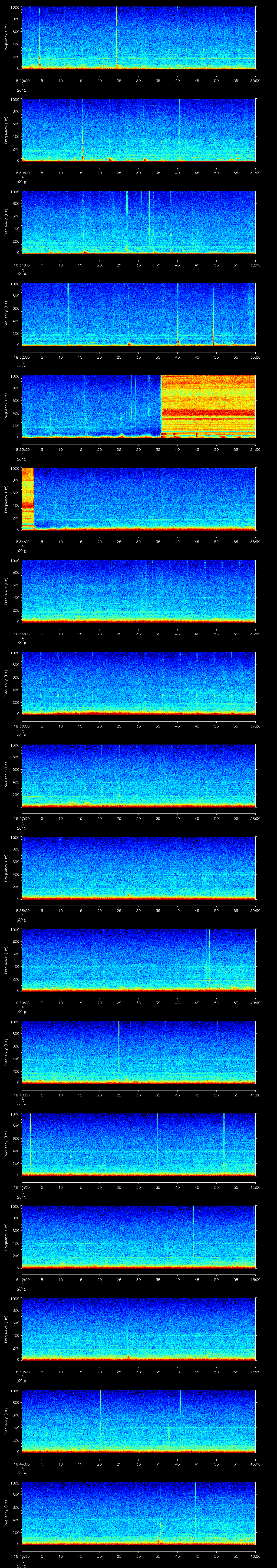Screen dimensions: 277x1568
Task: Select the spectrogram panel starting at 18:38:00
Action: click(x=138, y=868)
